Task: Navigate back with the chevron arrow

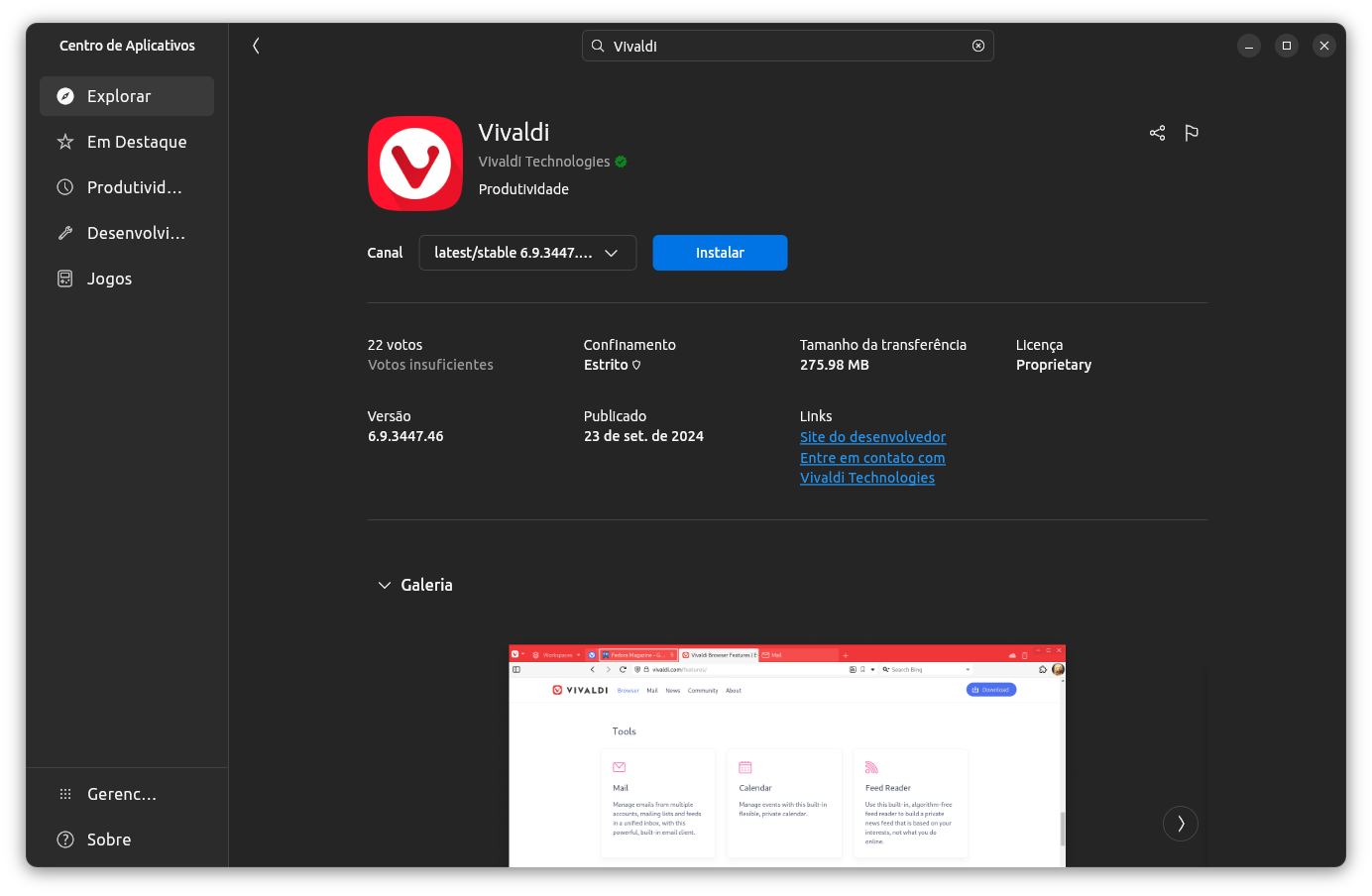Action: (x=256, y=46)
